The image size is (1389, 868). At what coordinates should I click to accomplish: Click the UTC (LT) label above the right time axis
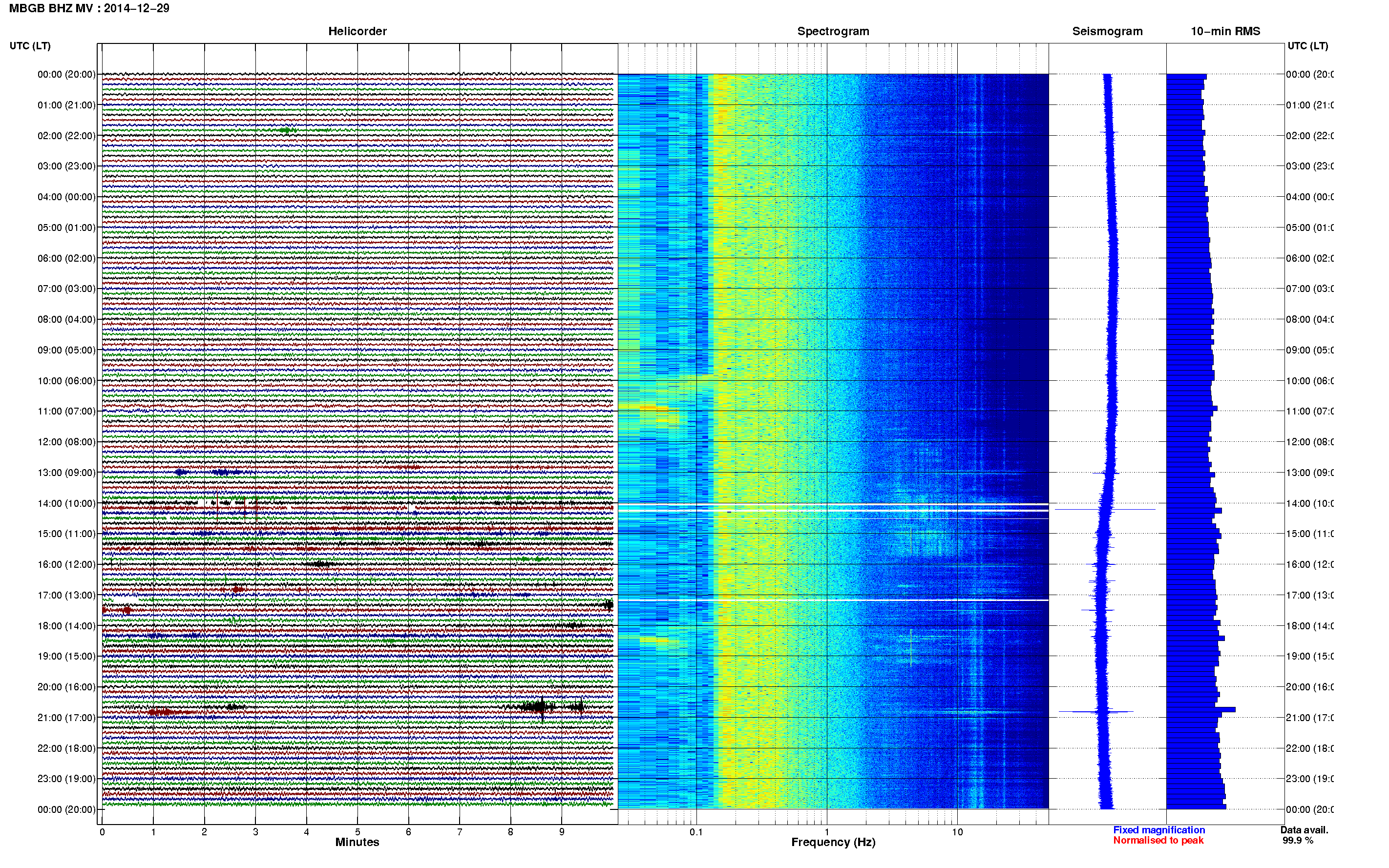pos(1307,46)
